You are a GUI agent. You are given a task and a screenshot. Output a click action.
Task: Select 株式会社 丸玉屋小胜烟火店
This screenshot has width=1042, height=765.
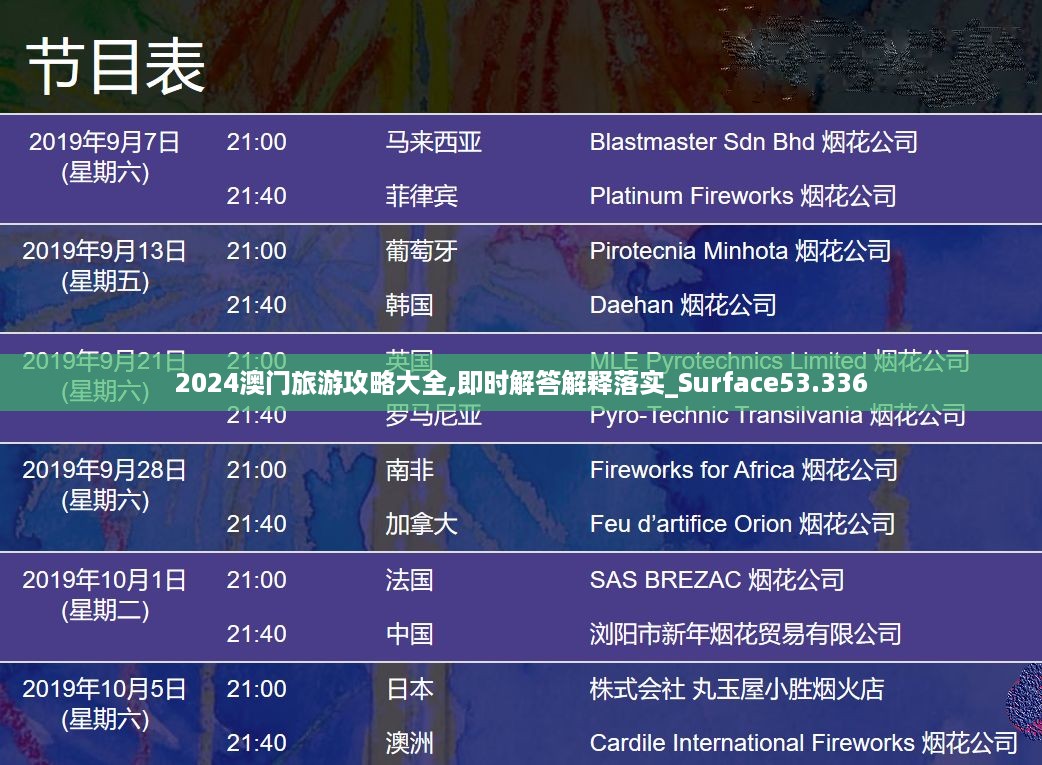pos(737,689)
